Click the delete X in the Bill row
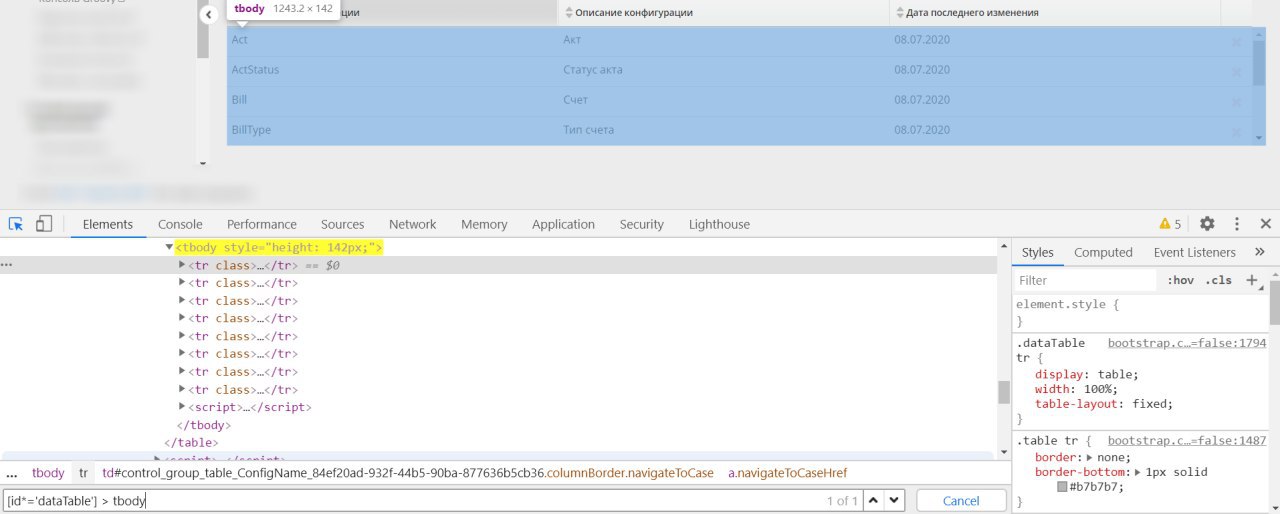 pos(1236,101)
